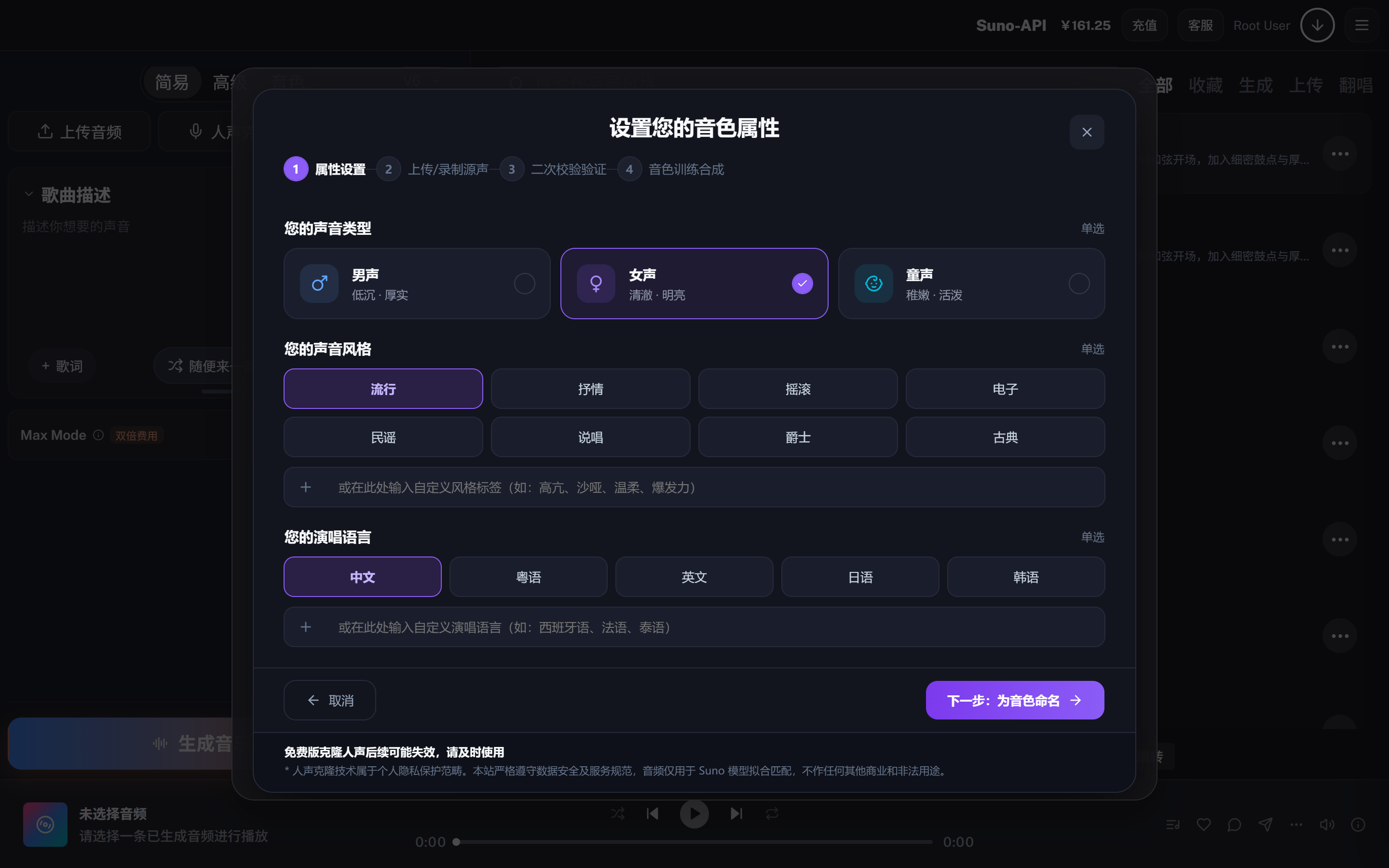
Task: Open 客服 customer service
Action: coord(1200,25)
